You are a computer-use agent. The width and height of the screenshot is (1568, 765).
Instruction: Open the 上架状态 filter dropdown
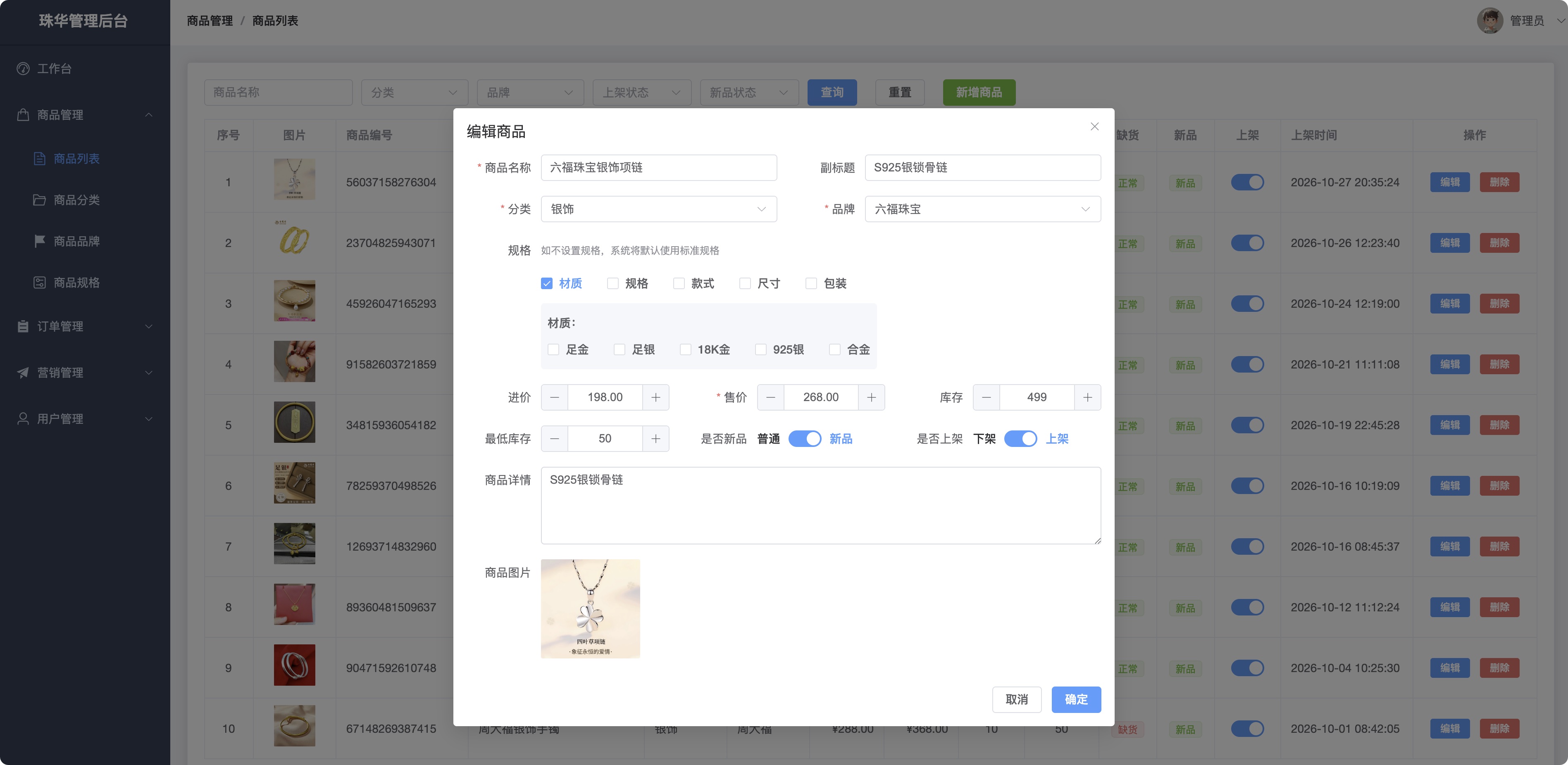tap(641, 93)
